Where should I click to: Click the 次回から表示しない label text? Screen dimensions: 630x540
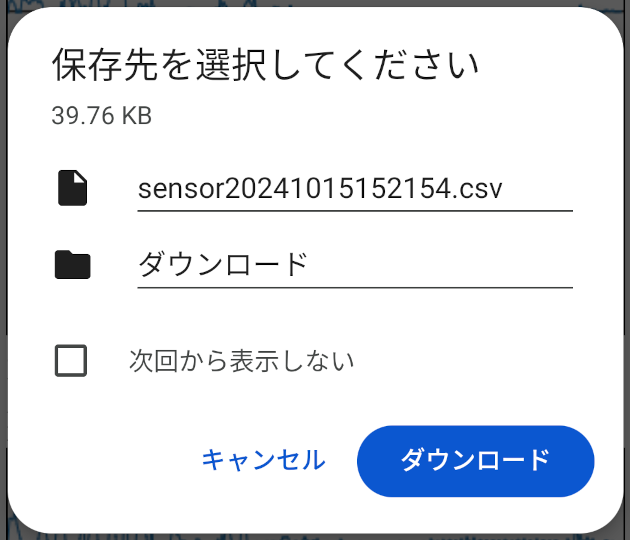tap(241, 360)
